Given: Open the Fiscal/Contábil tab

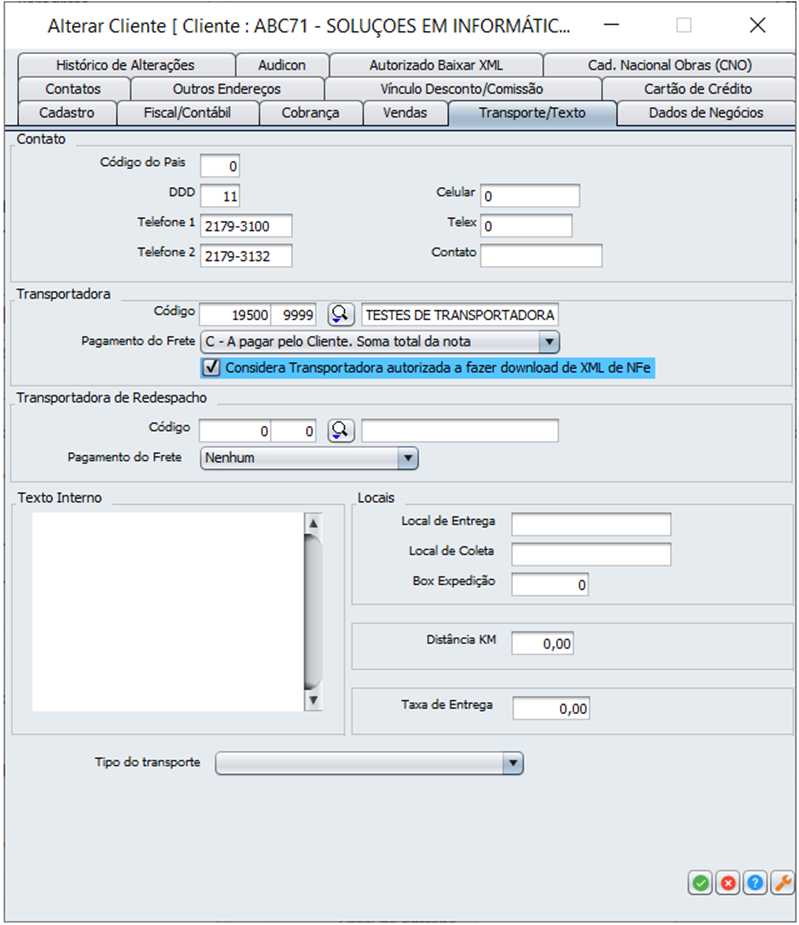Looking at the screenshot, I should click(188, 113).
